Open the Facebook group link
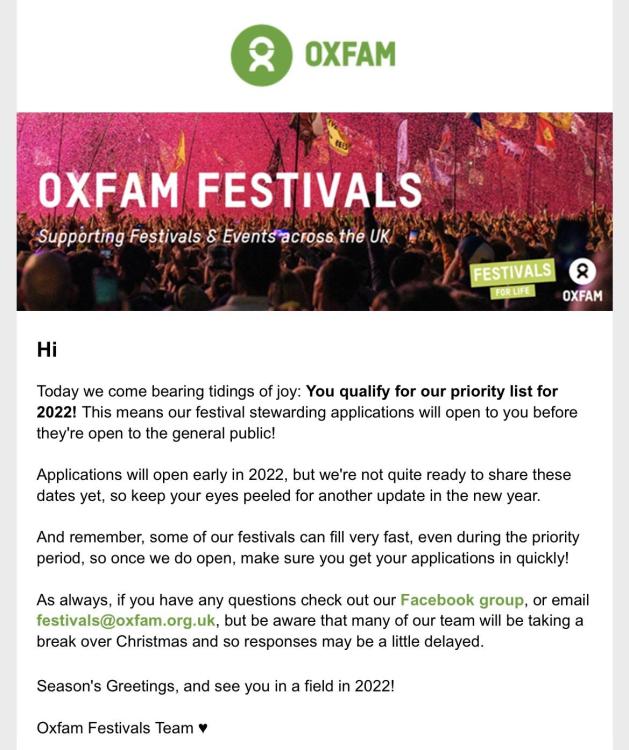This screenshot has height=750, width=629. tap(462, 600)
